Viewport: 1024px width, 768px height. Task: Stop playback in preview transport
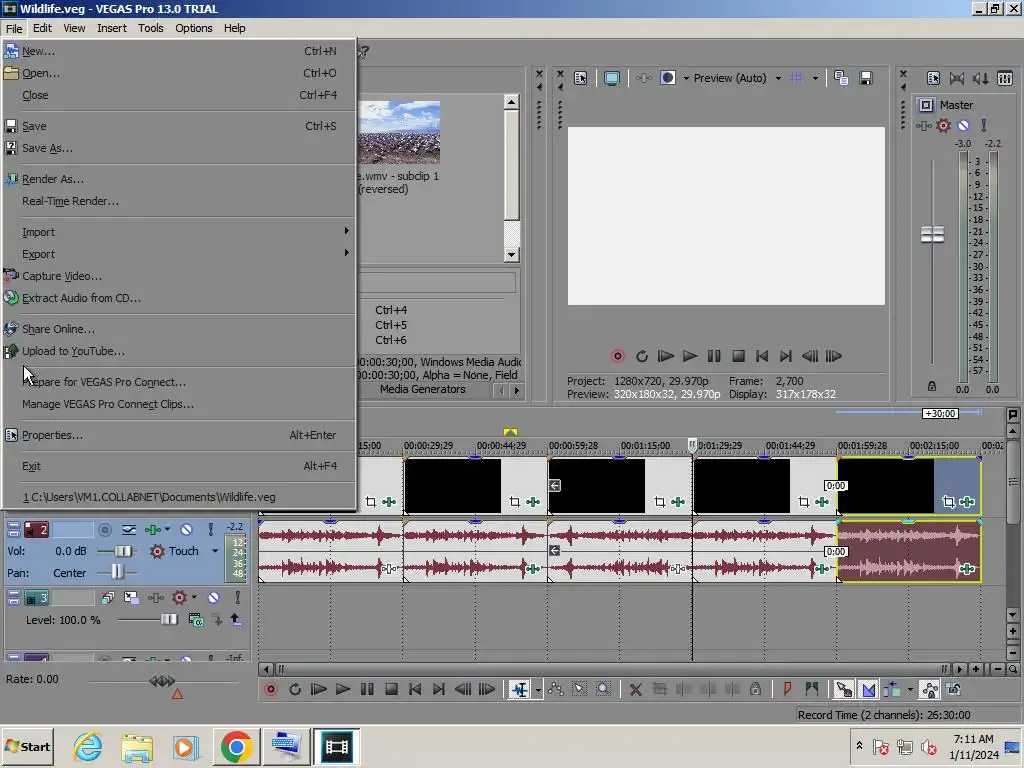pyautogui.click(x=739, y=356)
